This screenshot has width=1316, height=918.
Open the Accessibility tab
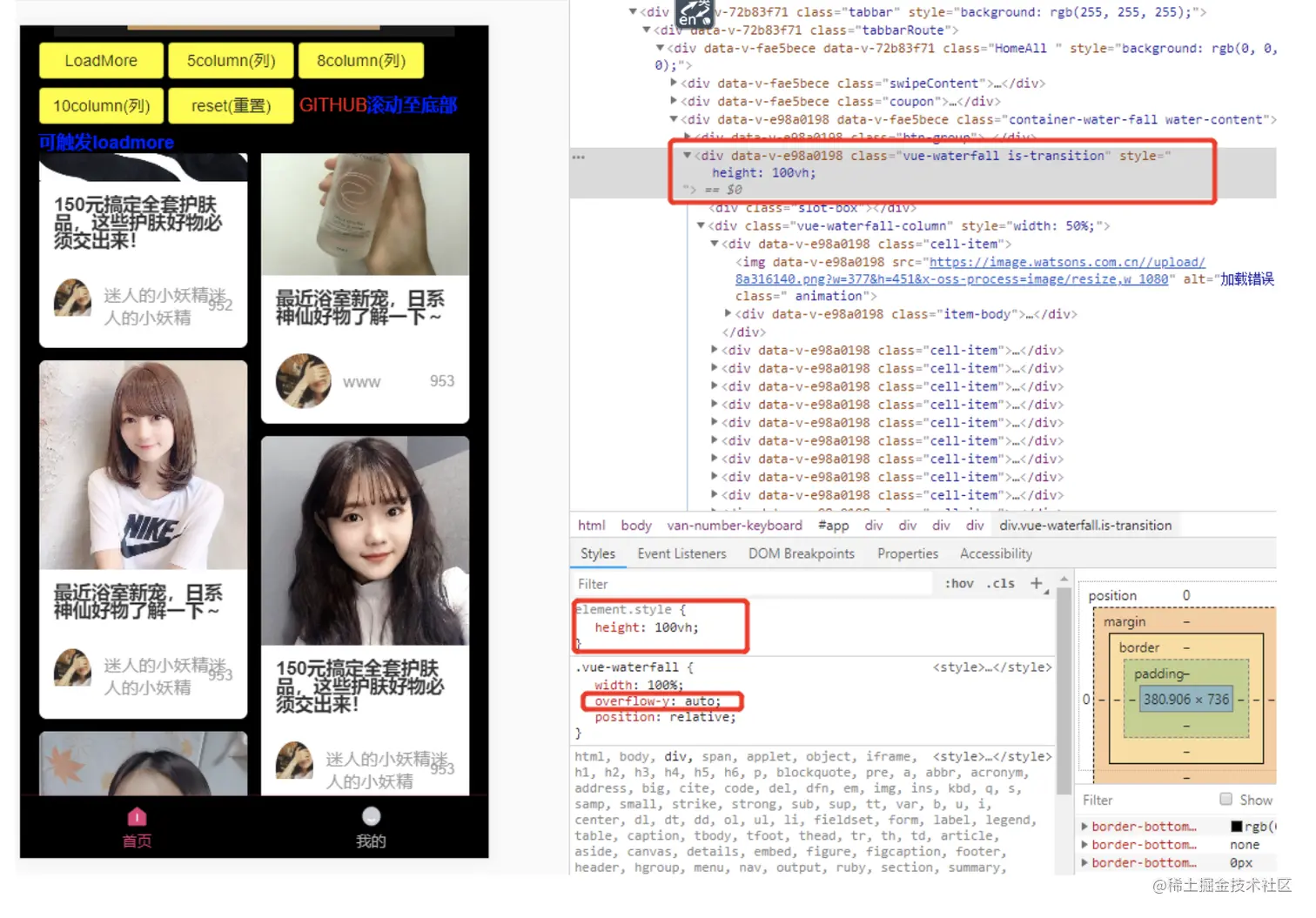click(x=996, y=553)
